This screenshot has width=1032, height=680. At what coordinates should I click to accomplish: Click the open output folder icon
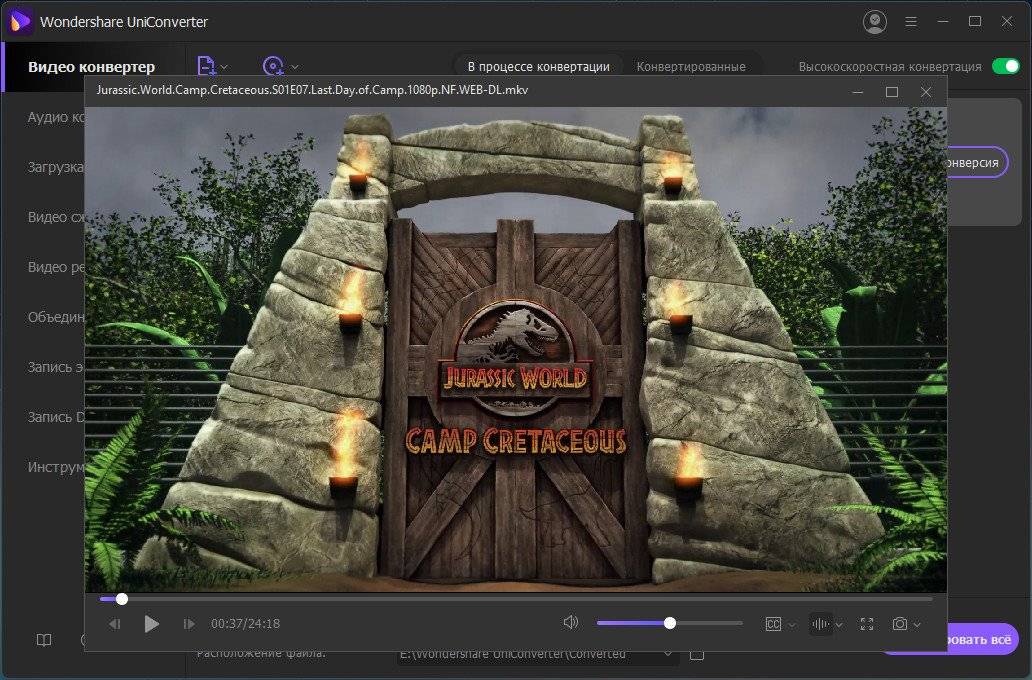click(696, 654)
